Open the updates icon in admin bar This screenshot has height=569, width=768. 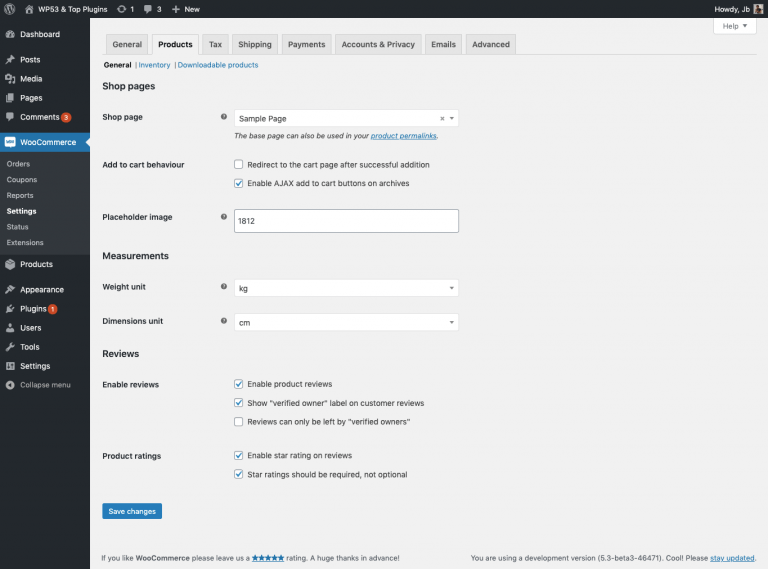pos(121,9)
